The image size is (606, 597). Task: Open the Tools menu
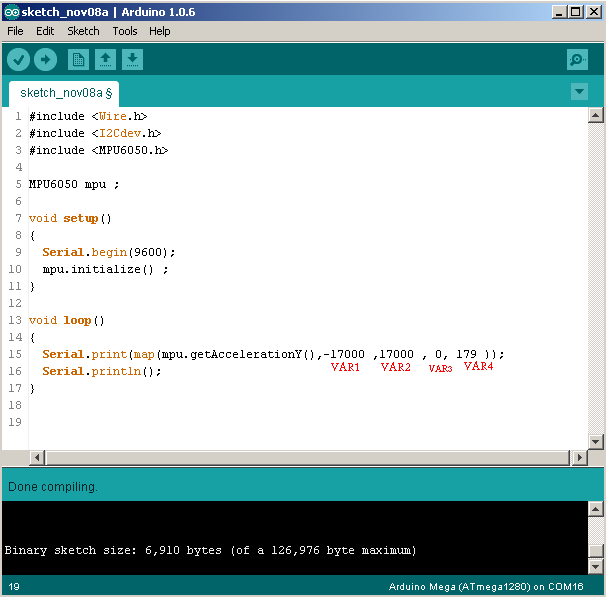124,31
